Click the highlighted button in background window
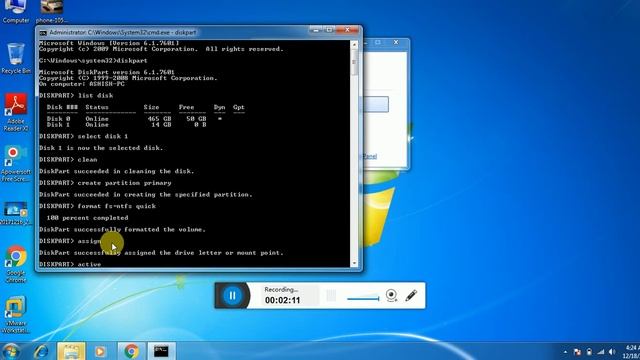Screen dimensions: 640x360 tap(375, 104)
